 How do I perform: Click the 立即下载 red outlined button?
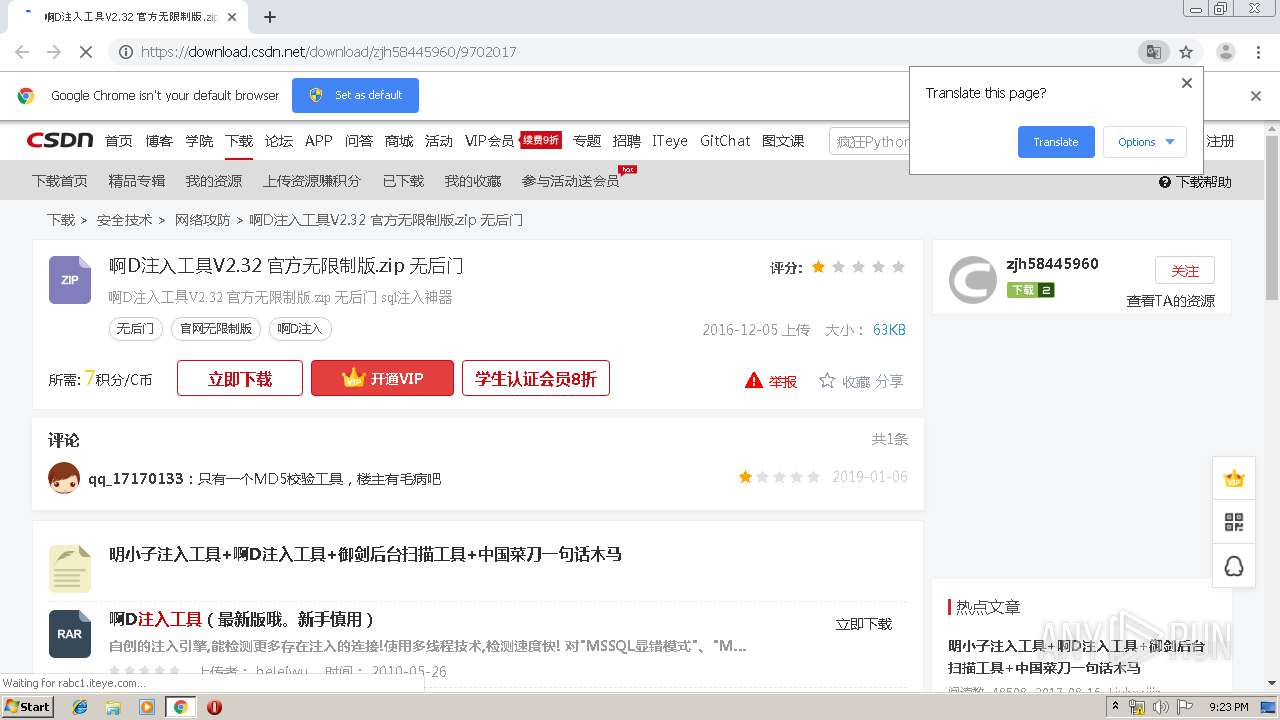pyautogui.click(x=240, y=379)
